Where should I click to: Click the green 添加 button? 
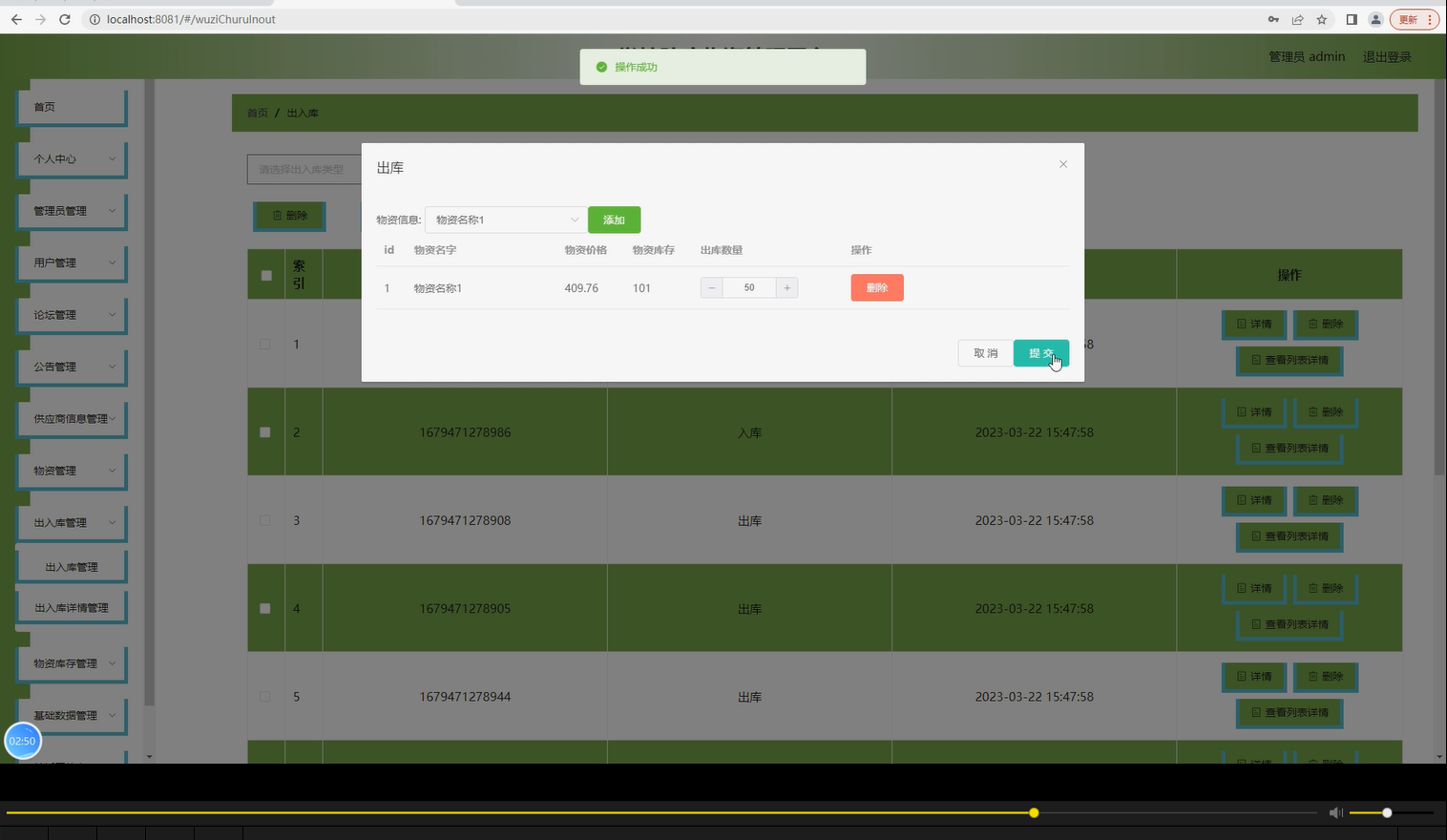[x=614, y=220]
